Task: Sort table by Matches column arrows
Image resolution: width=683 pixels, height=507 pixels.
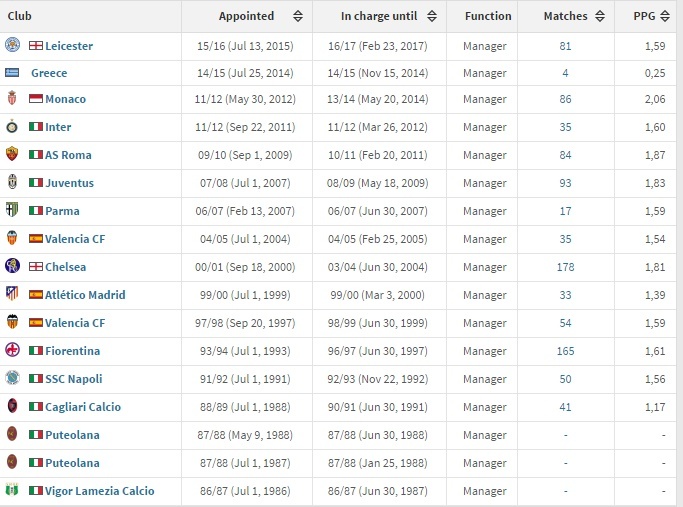Action: pos(599,16)
